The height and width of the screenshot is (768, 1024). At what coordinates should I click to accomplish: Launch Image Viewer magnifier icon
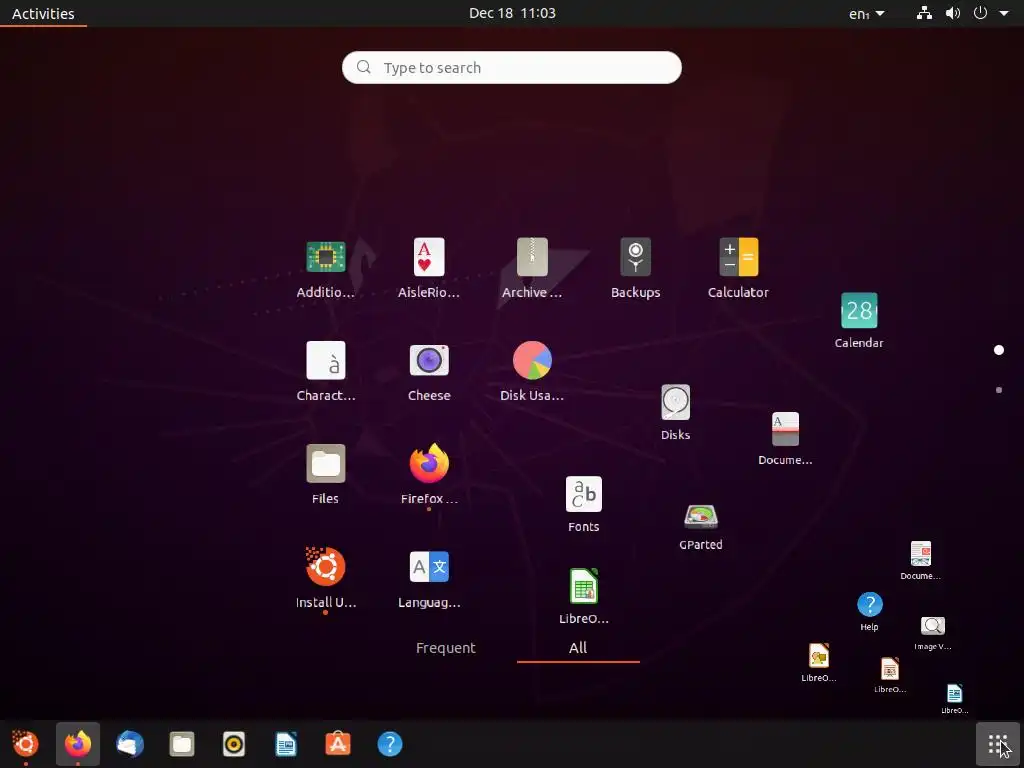pos(933,626)
